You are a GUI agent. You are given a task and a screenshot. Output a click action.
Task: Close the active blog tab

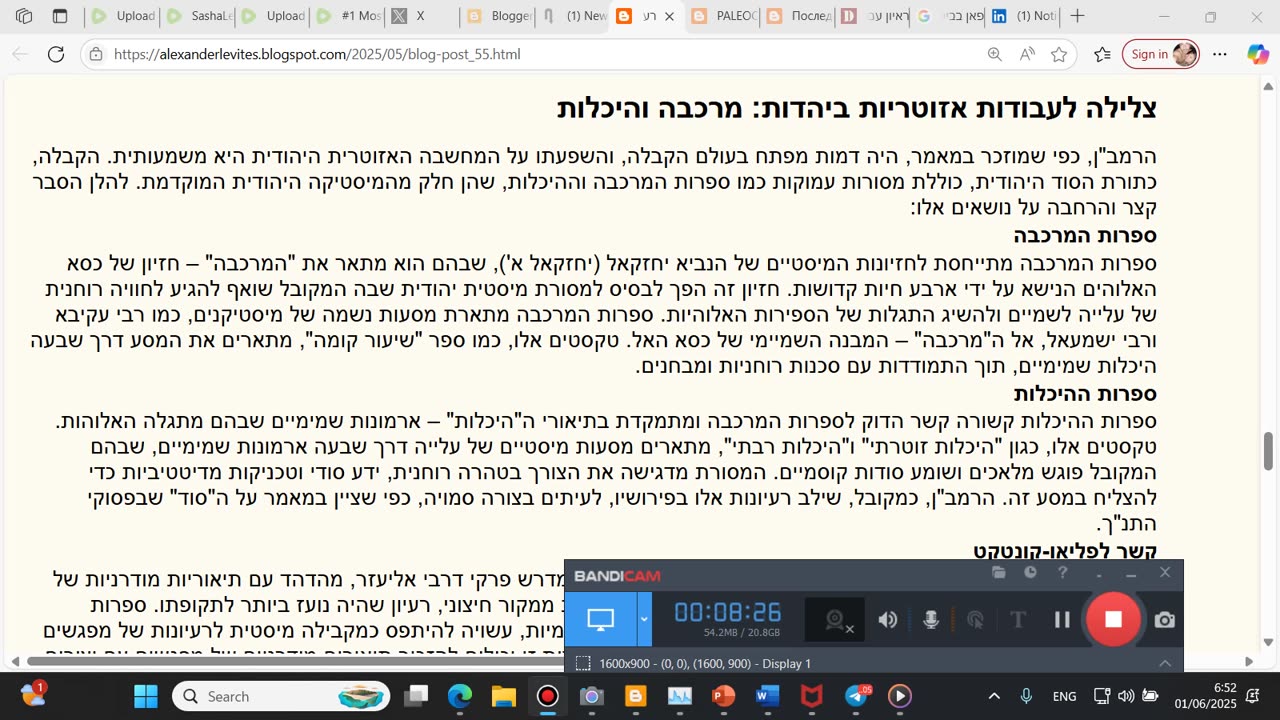(669, 16)
